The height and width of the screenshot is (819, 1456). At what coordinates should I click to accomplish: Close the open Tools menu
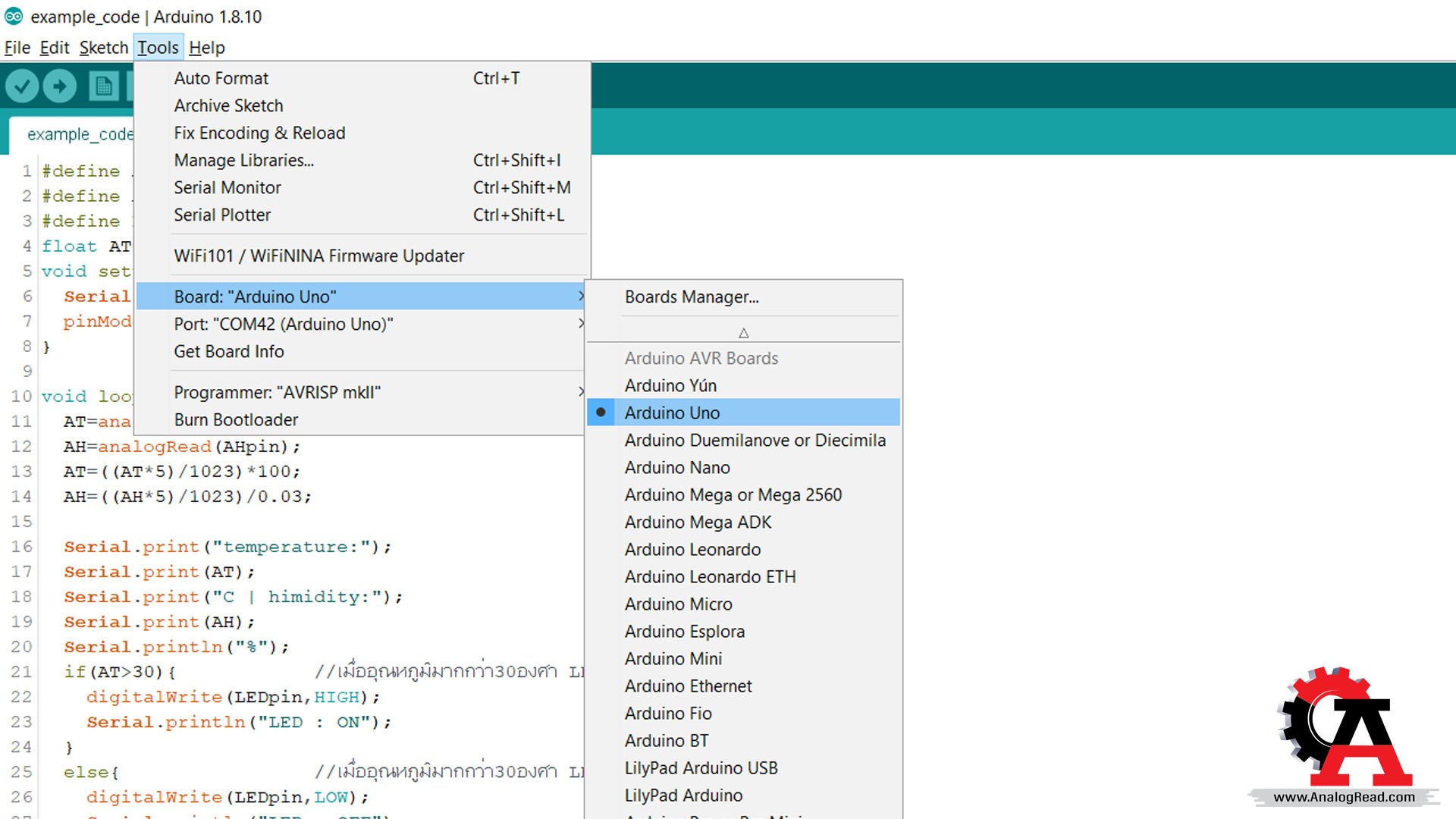(x=158, y=48)
